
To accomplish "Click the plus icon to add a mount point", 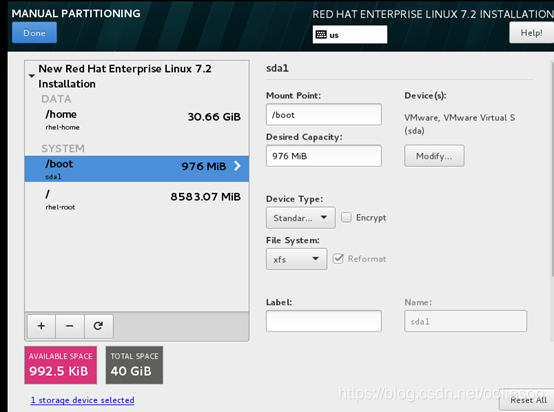I will (41, 326).
